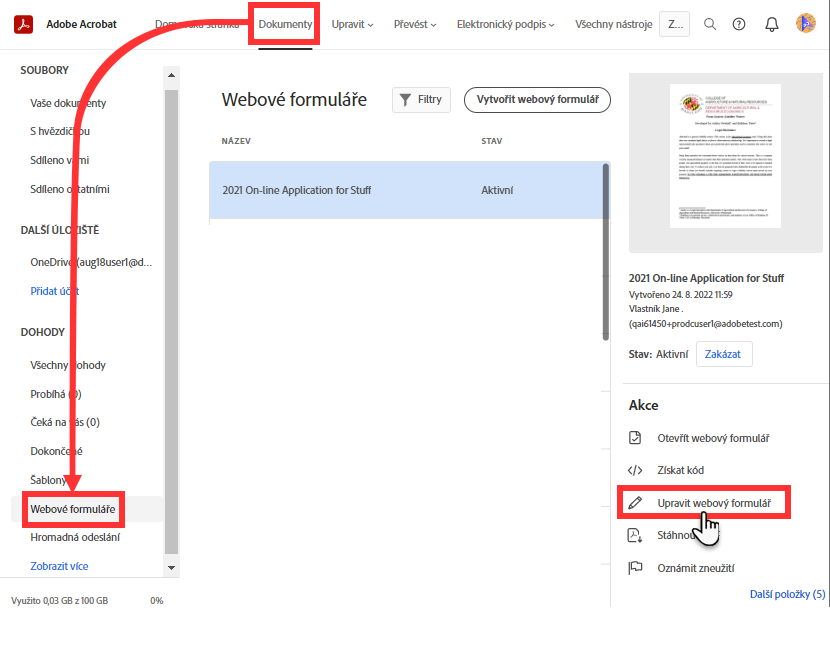Open the OneDrive account entry
The width and height of the screenshot is (830, 669).
pos(91,263)
